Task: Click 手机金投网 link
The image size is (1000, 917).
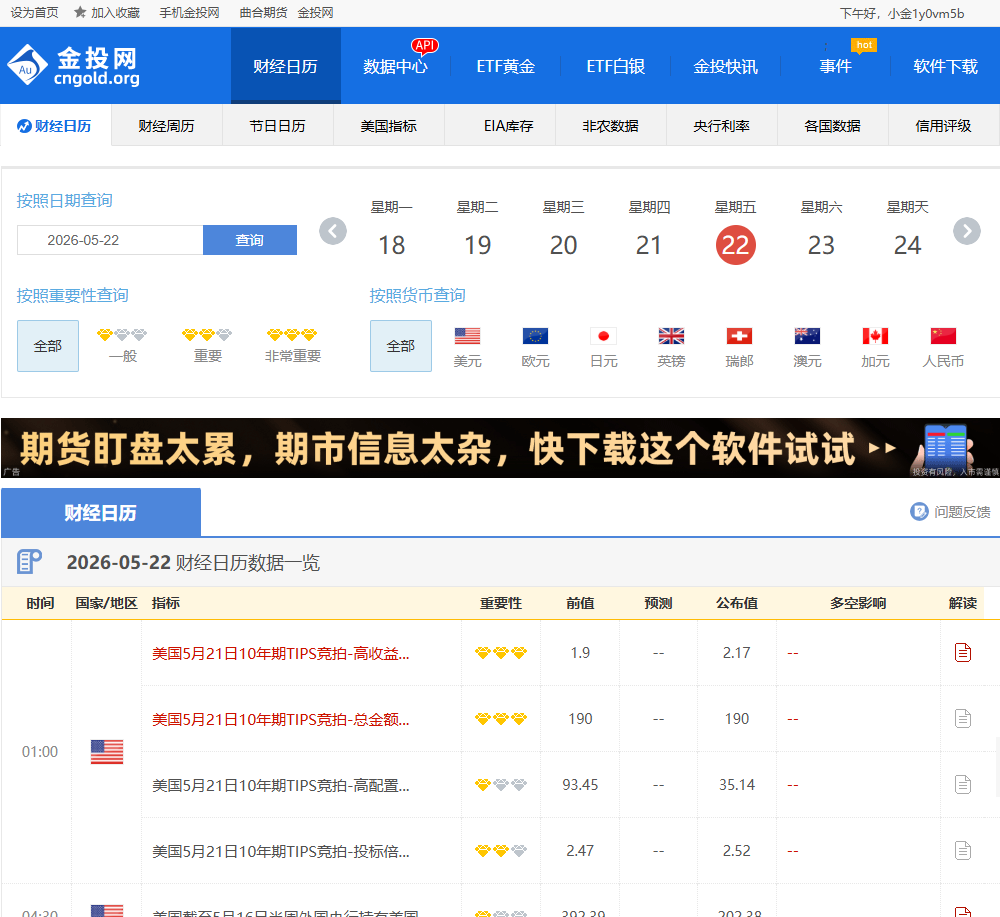Action: point(189,13)
